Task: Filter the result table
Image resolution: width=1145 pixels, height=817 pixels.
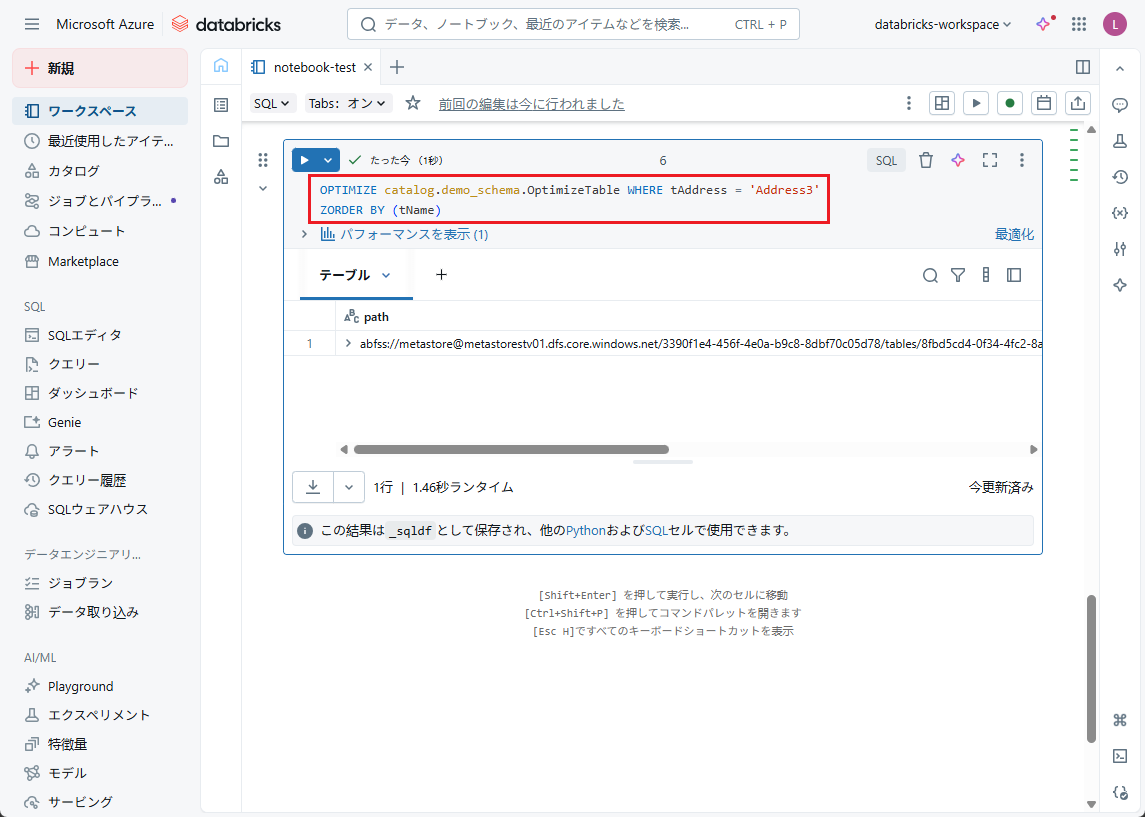Action: [958, 275]
